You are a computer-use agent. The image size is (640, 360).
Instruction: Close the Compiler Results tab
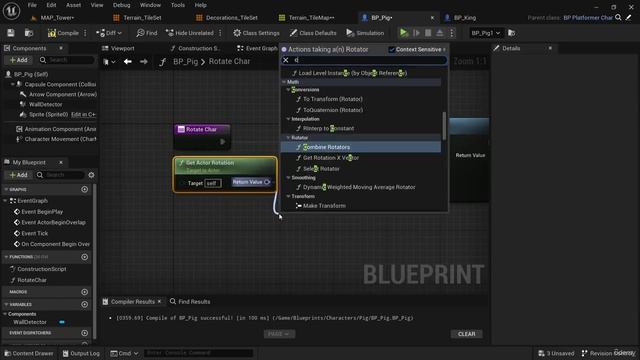coord(160,302)
